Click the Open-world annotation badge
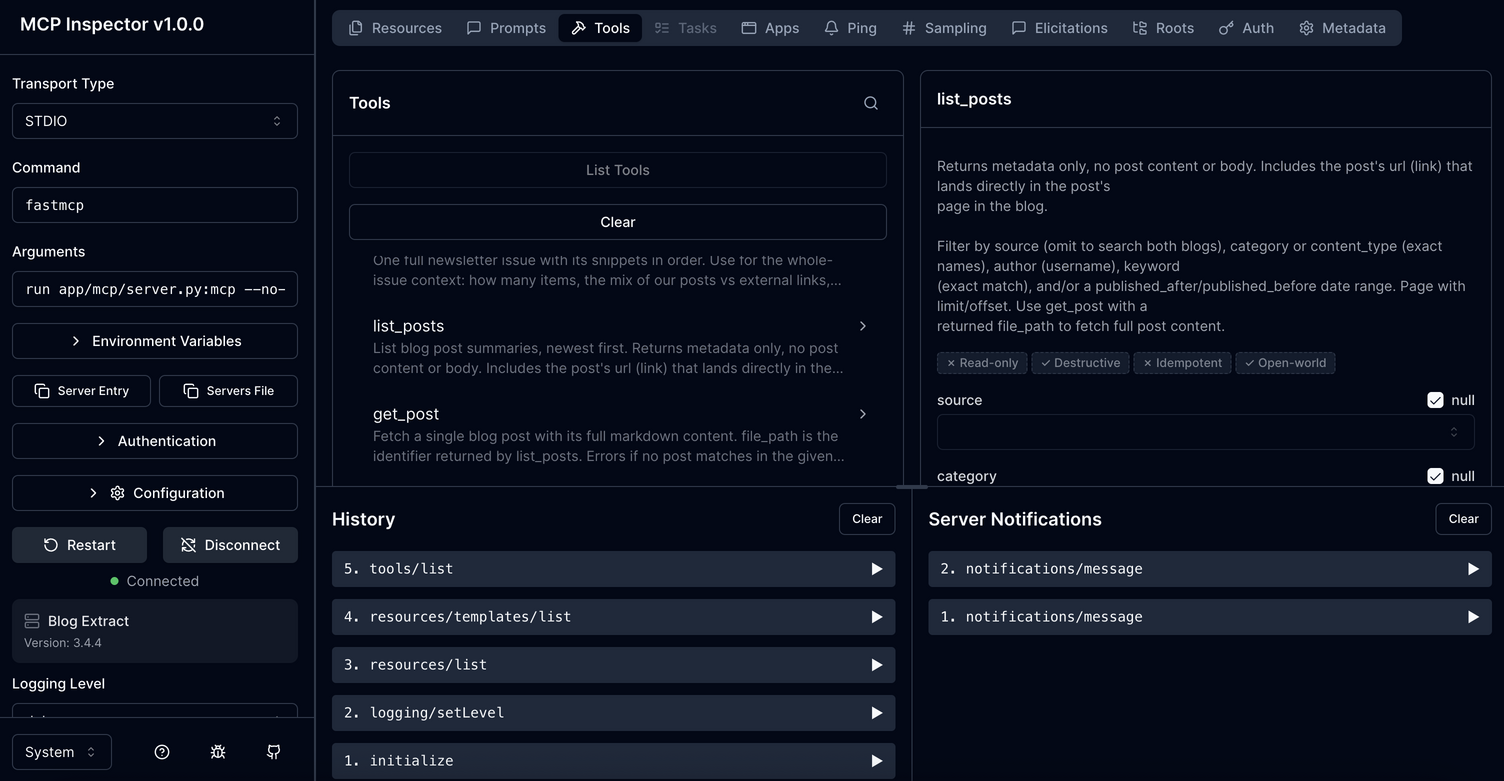The image size is (1504, 781). (1285, 363)
